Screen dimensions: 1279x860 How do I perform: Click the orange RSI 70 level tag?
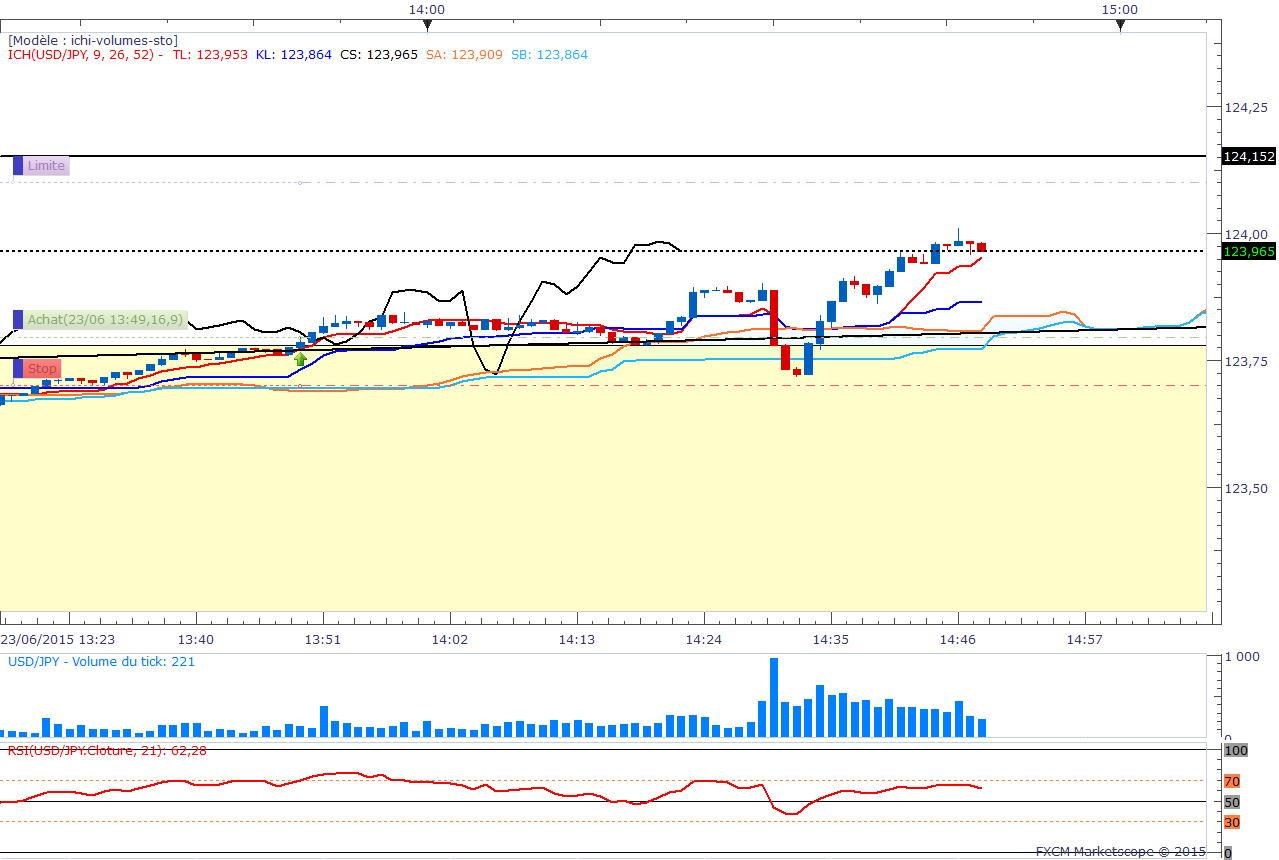pyautogui.click(x=1232, y=781)
